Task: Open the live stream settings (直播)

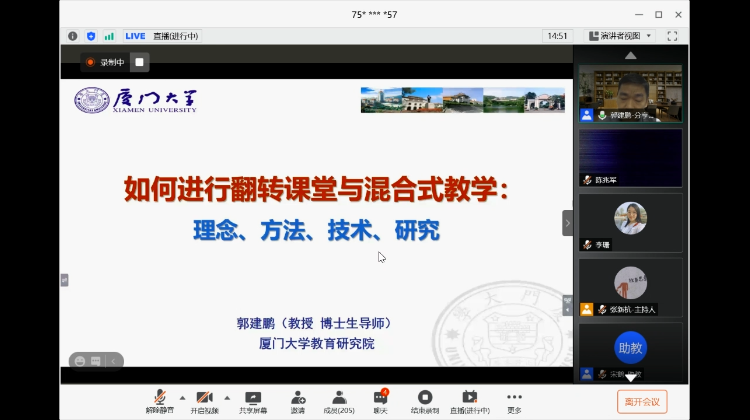Action: (x=469, y=398)
